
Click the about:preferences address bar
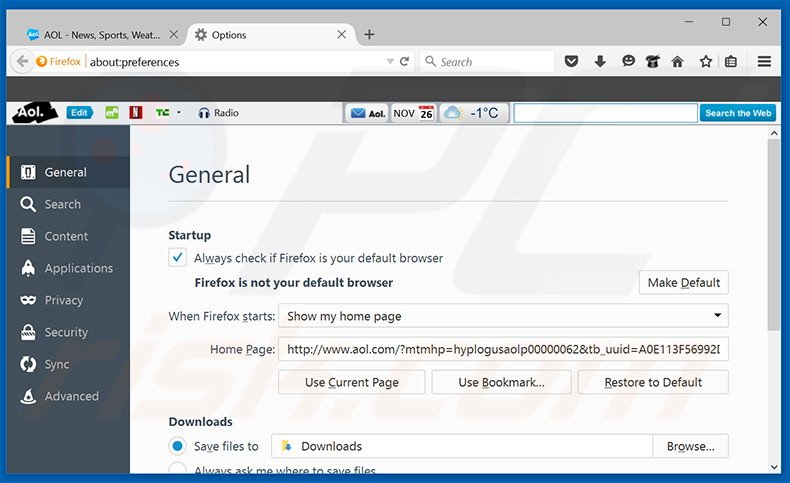click(x=234, y=61)
